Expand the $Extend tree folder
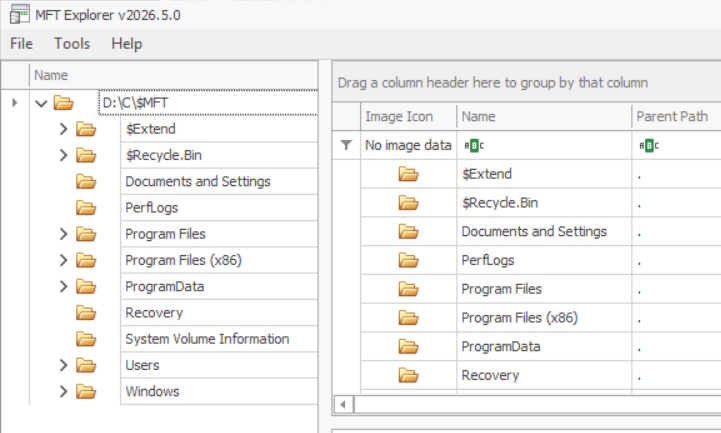Screen dimensions: 721x433 [x=63, y=129]
